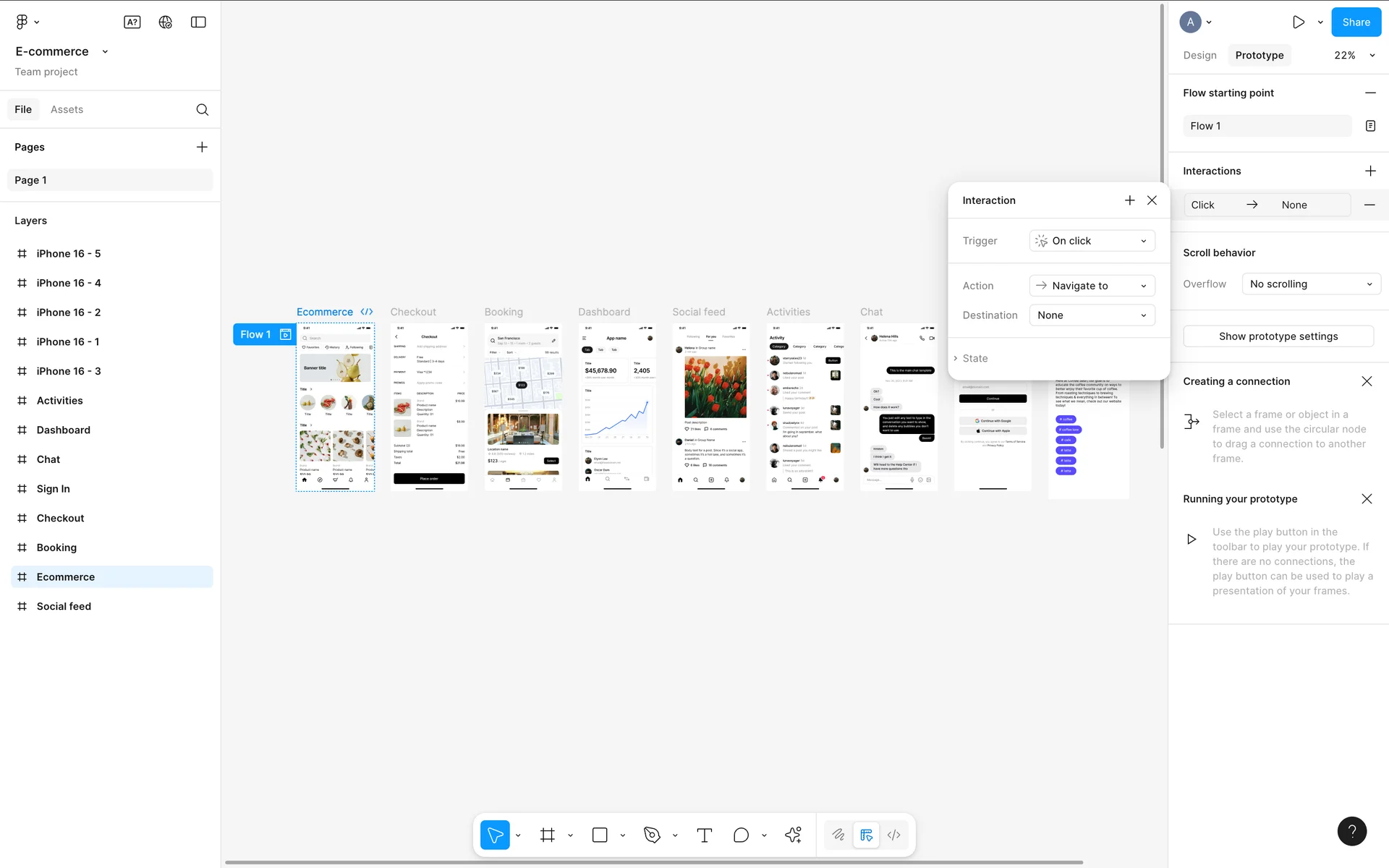Select the Checkout frame thumbnail on canvas
This screenshot has height=868, width=1389.
(429, 407)
